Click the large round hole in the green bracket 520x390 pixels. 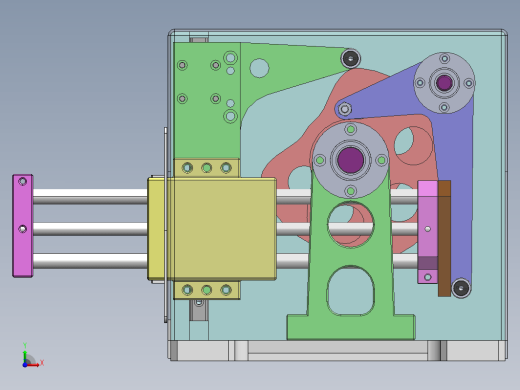pos(259,68)
